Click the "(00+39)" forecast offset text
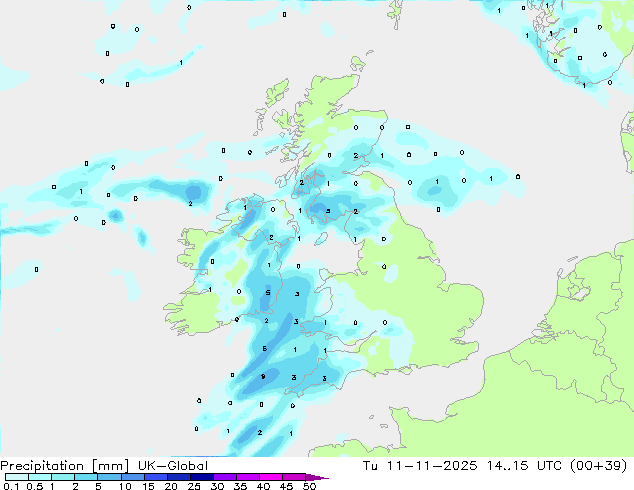 pos(598,466)
